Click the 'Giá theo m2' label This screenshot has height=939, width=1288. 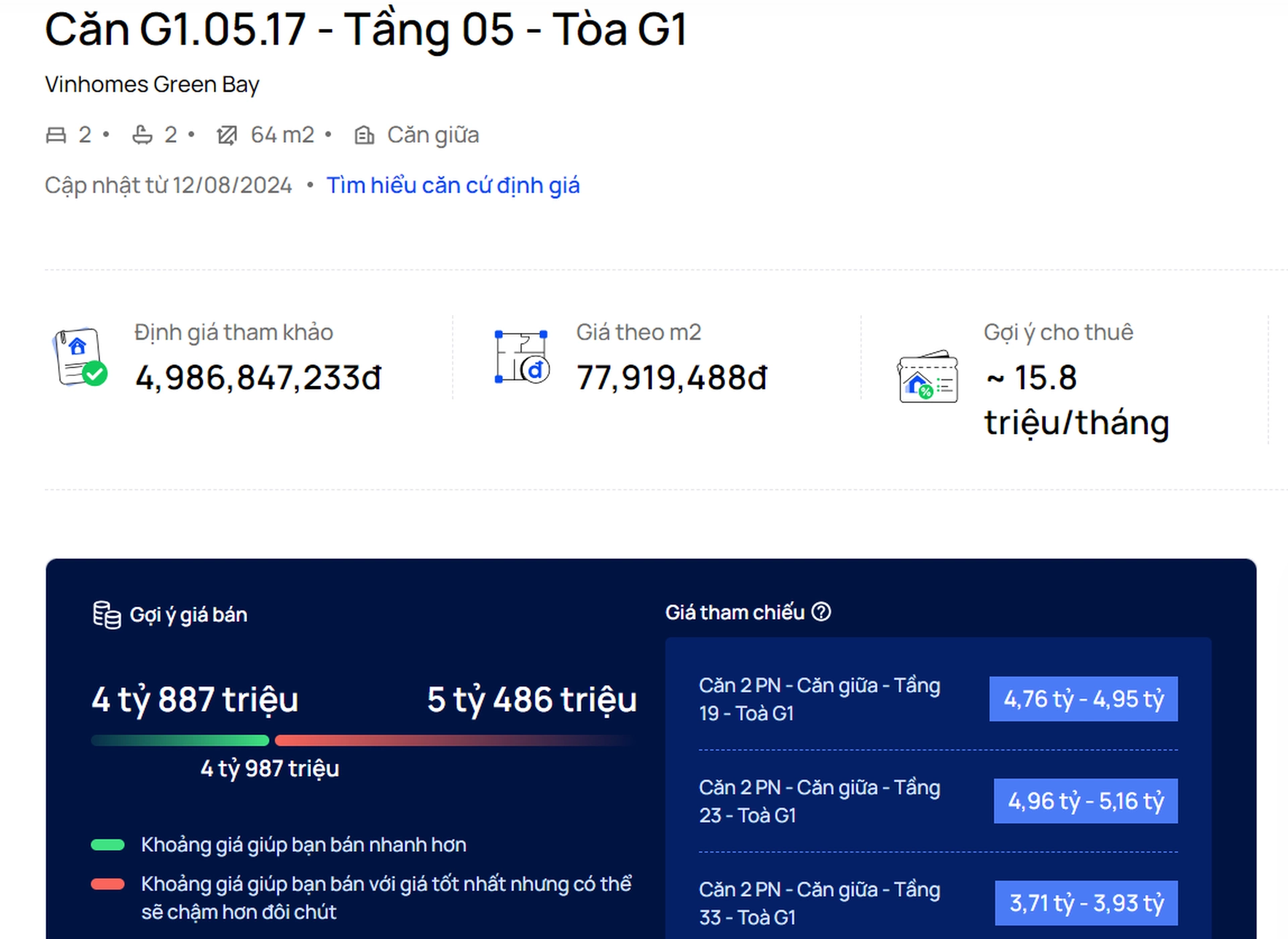pos(638,332)
